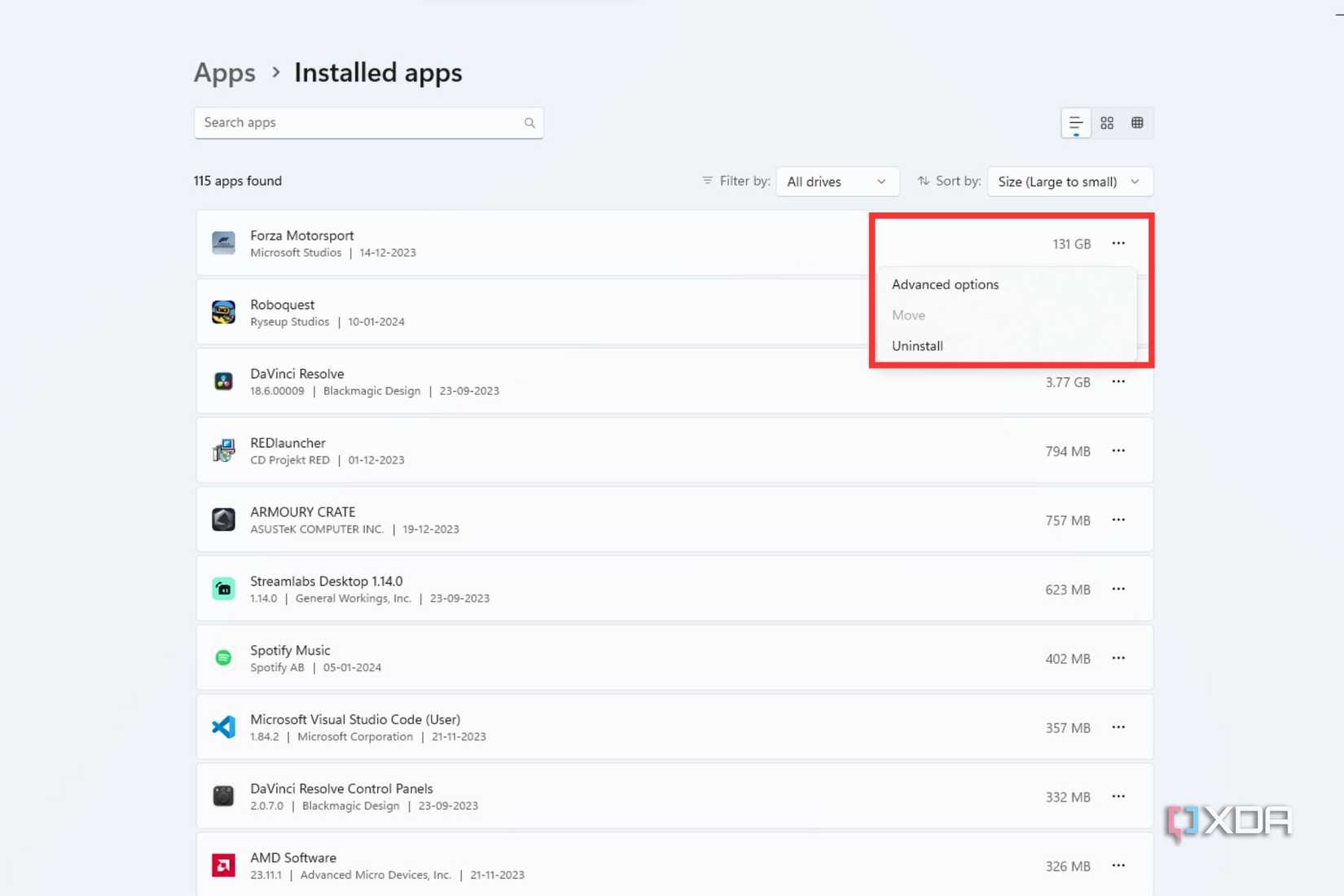Open more options for Streamlabs Desktop
Screen dimensions: 1344x896
pos(1118,589)
